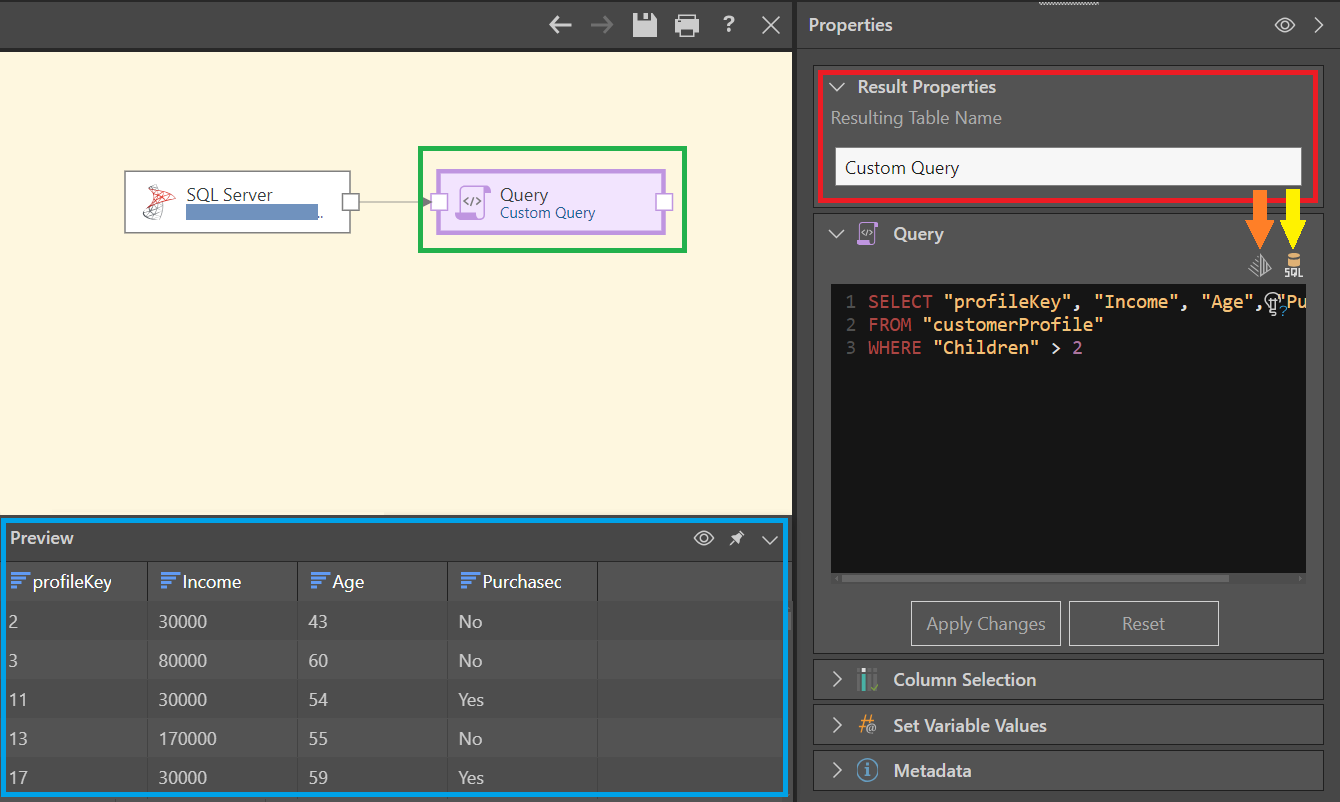Click the Apply Changes button
This screenshot has width=1340, height=802.
(985, 624)
